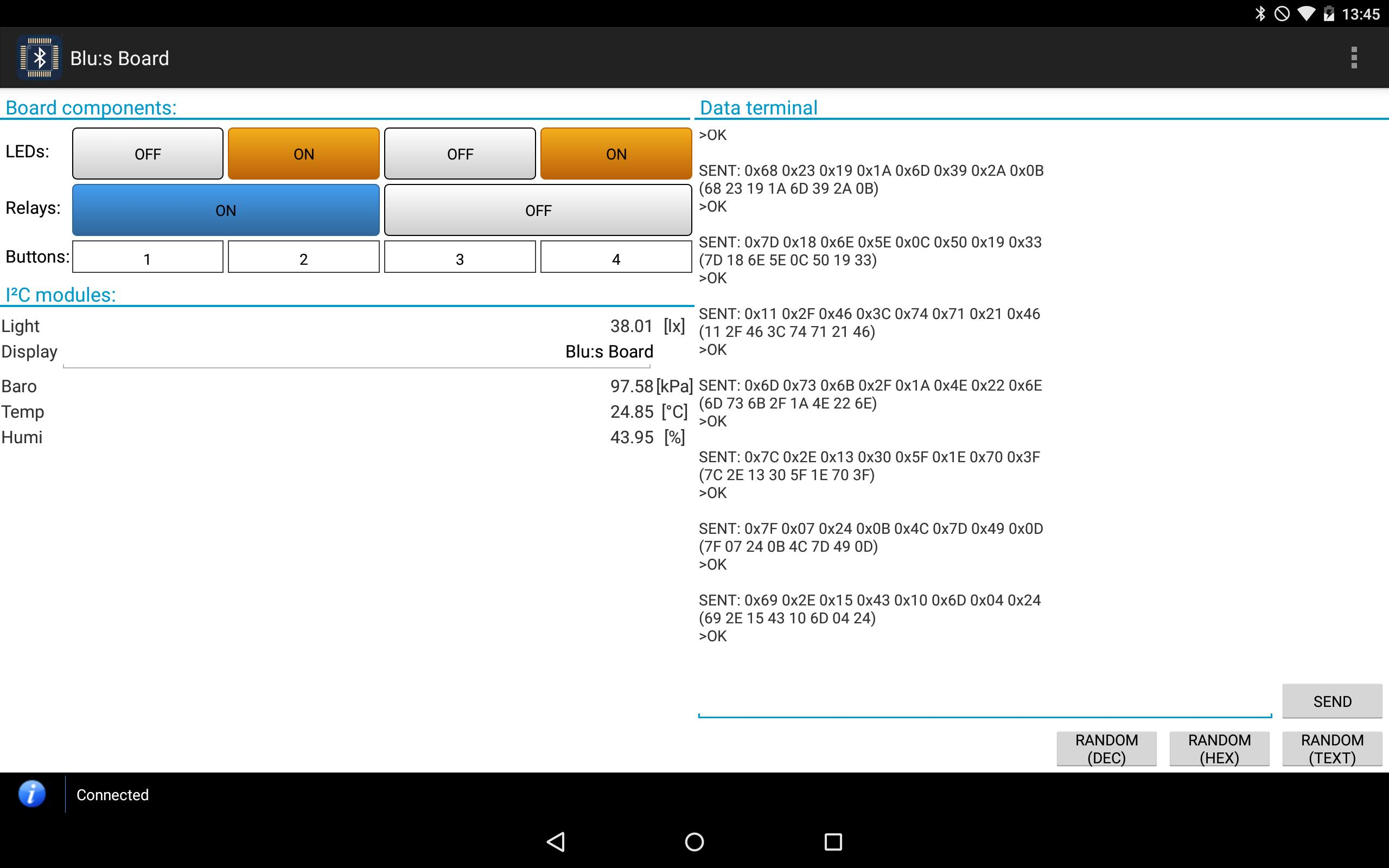The image size is (1389, 868).
Task: Tap the SENT line starting 0x69 0x2E
Action: (870, 600)
